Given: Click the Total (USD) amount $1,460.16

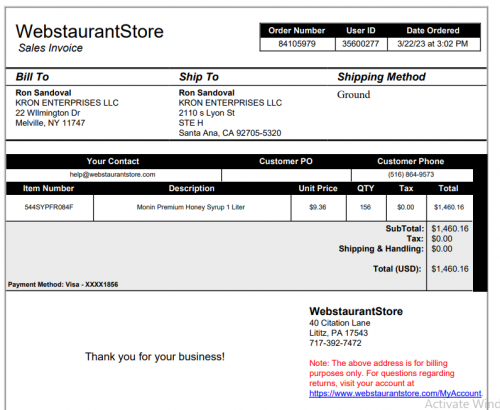Looking at the screenshot, I should [x=450, y=269].
